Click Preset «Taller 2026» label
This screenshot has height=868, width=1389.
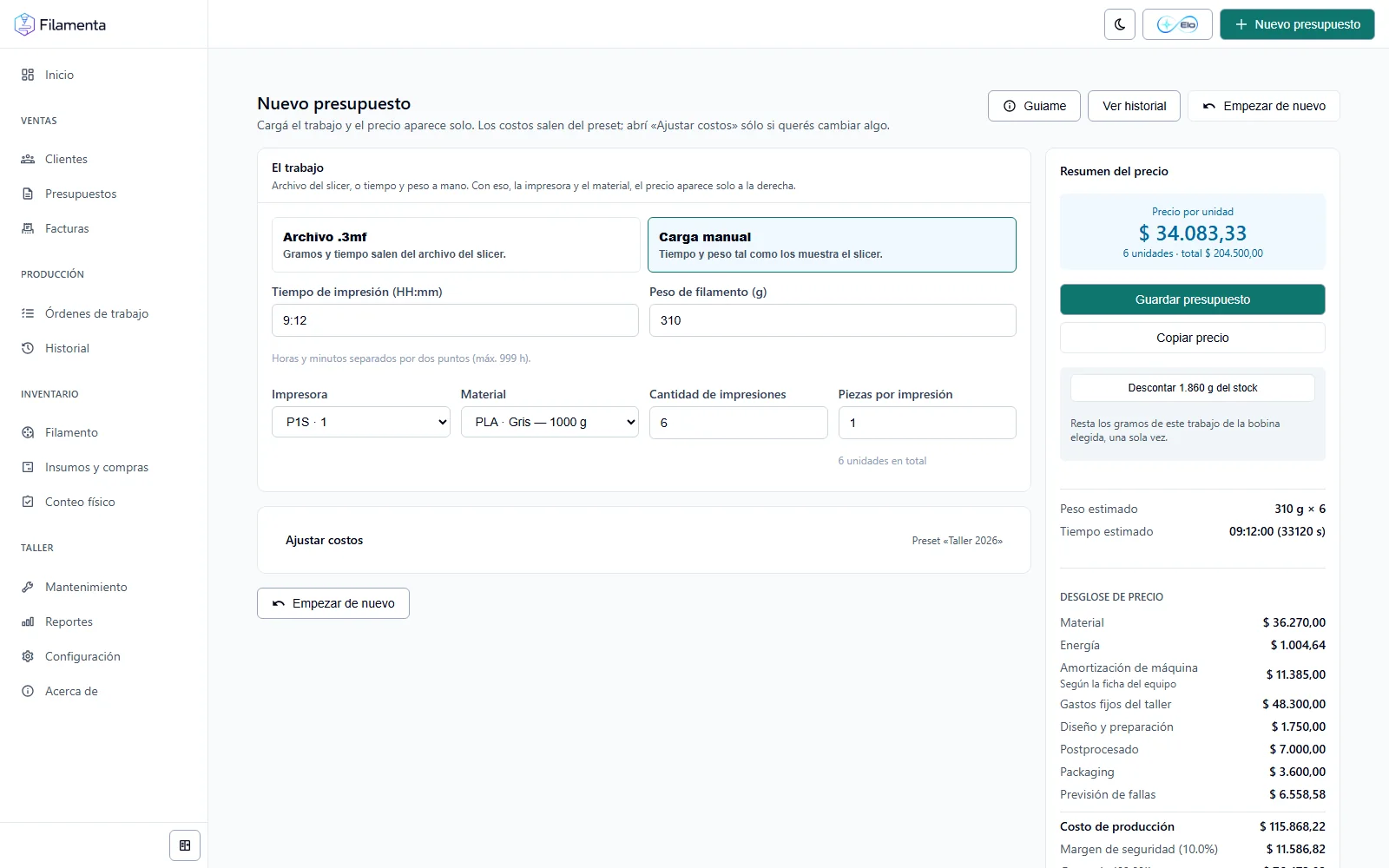(957, 541)
